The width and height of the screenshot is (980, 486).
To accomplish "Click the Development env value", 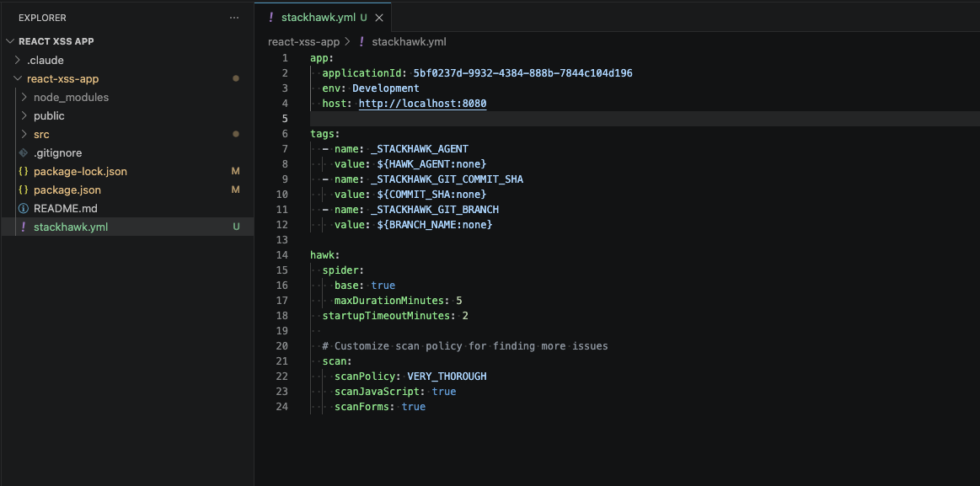I will click(x=386, y=88).
